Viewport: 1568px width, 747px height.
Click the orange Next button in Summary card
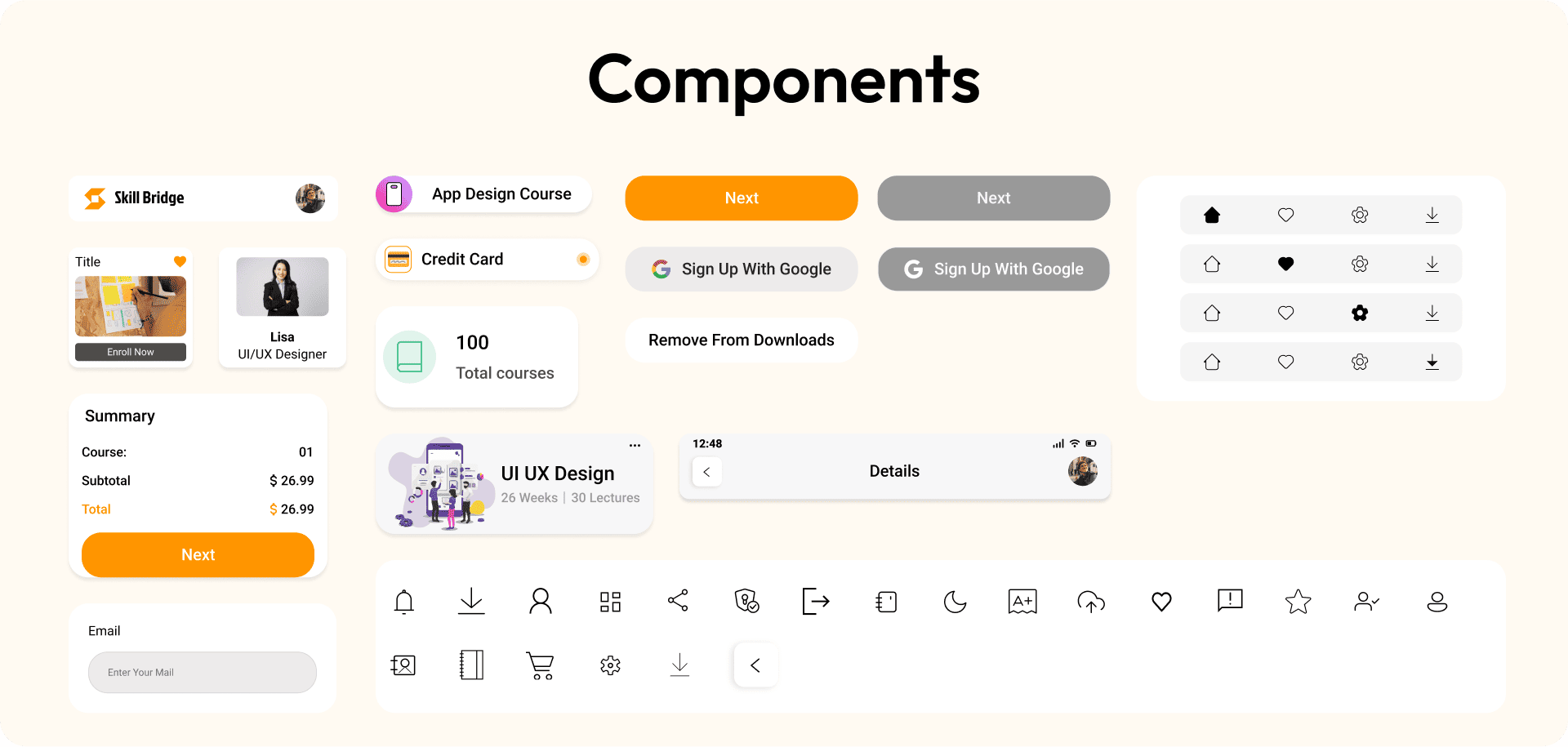(198, 555)
